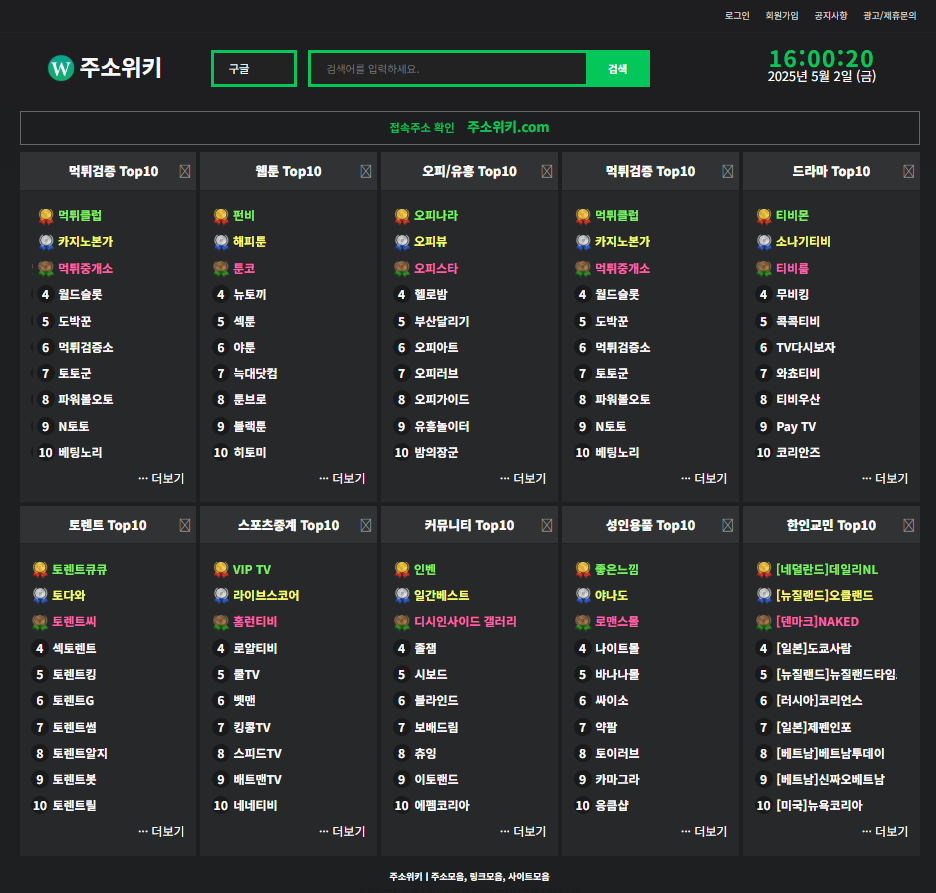Click the green 검색 button
The width and height of the screenshot is (936, 893).
coord(618,69)
